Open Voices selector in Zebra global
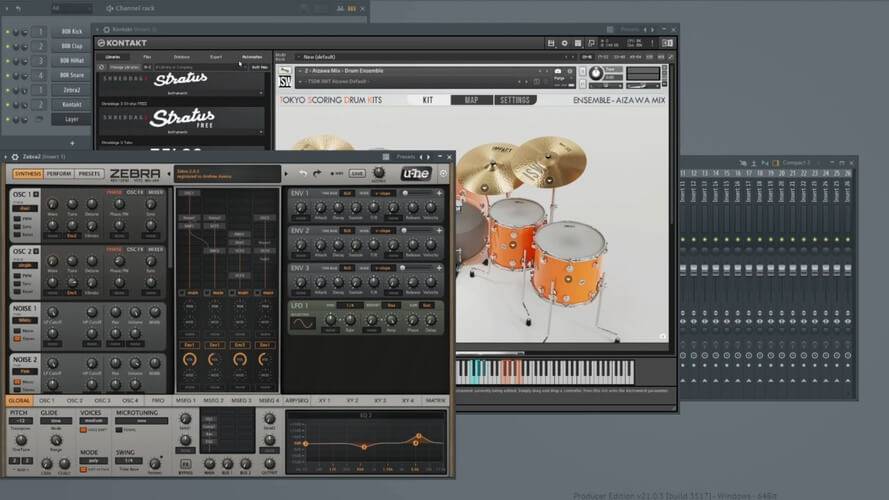Image resolution: width=889 pixels, height=500 pixels. pos(94,421)
